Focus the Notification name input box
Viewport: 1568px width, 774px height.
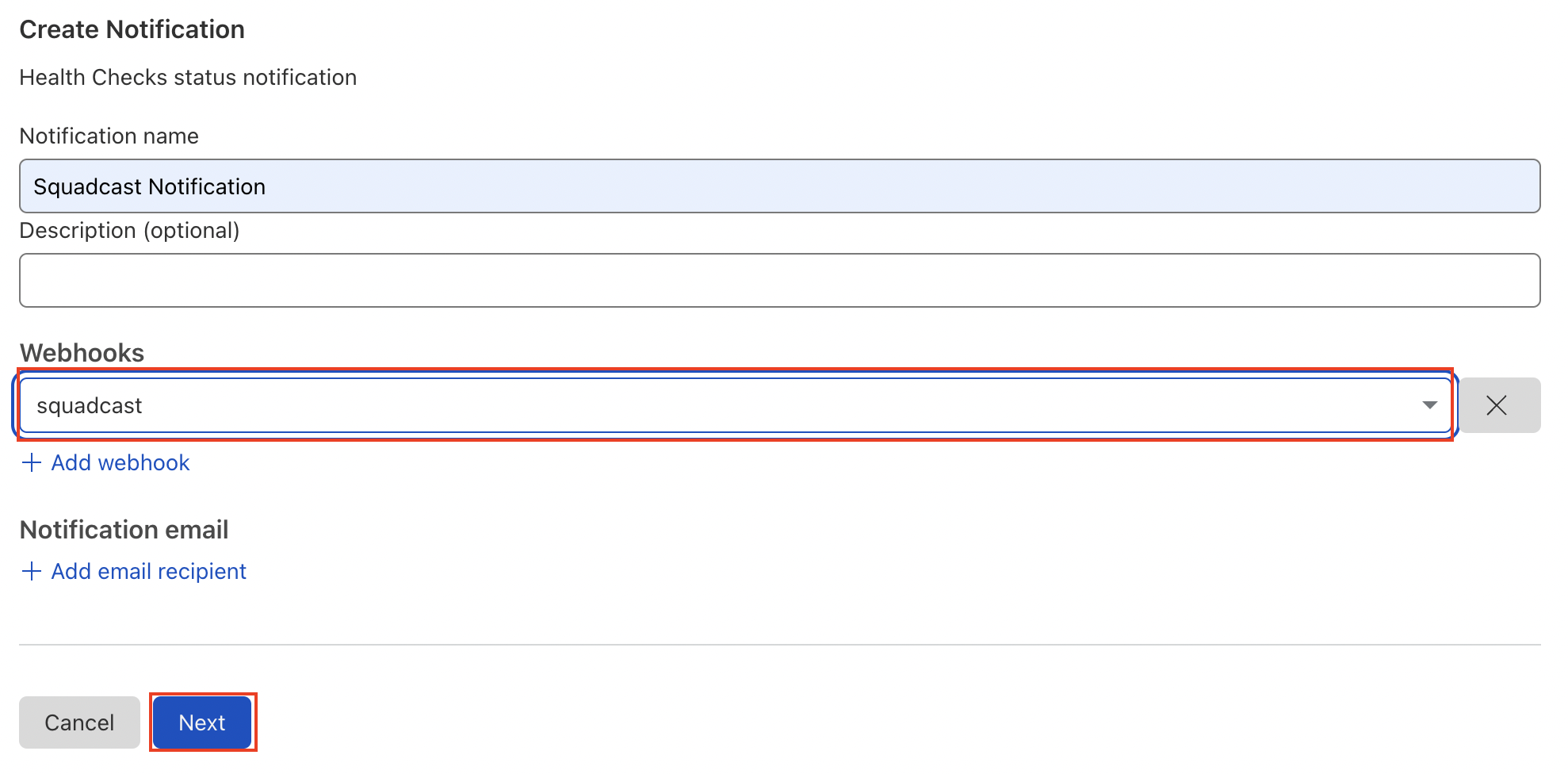pyautogui.click(x=779, y=186)
